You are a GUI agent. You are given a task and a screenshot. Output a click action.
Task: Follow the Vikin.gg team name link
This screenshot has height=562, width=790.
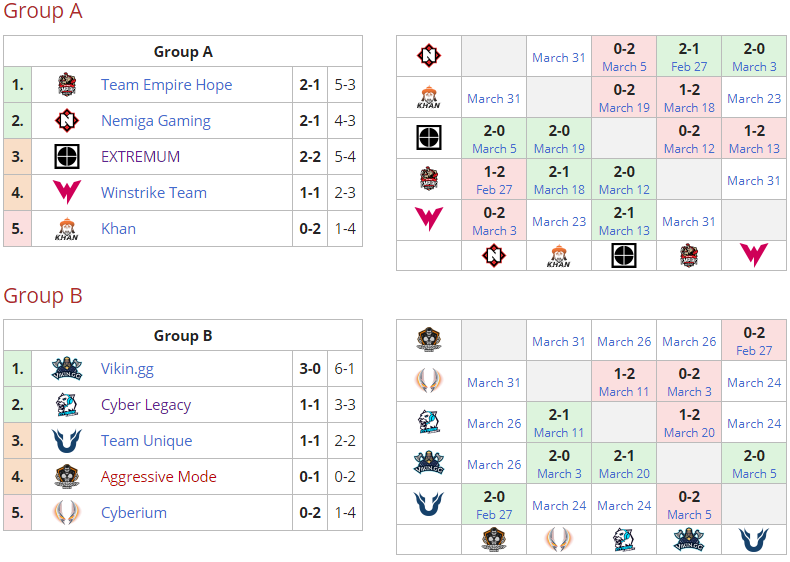pos(127,369)
